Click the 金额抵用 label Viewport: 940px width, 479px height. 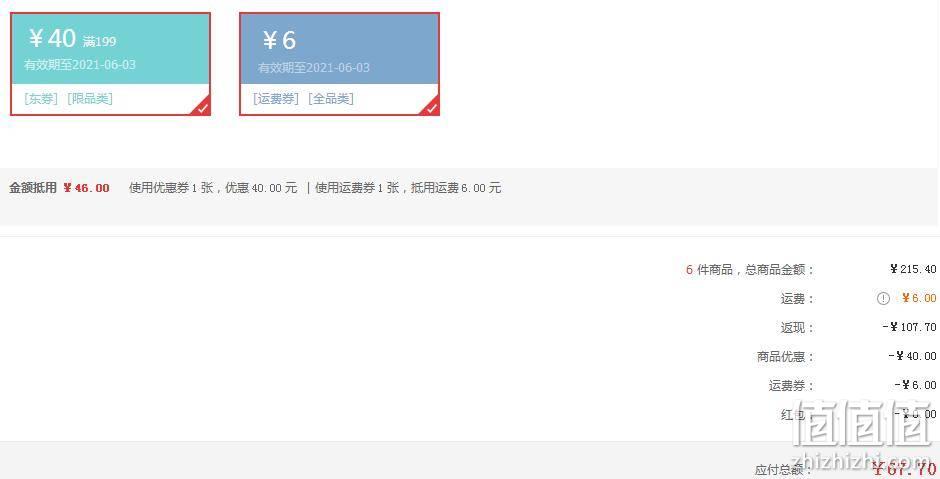(x=33, y=188)
